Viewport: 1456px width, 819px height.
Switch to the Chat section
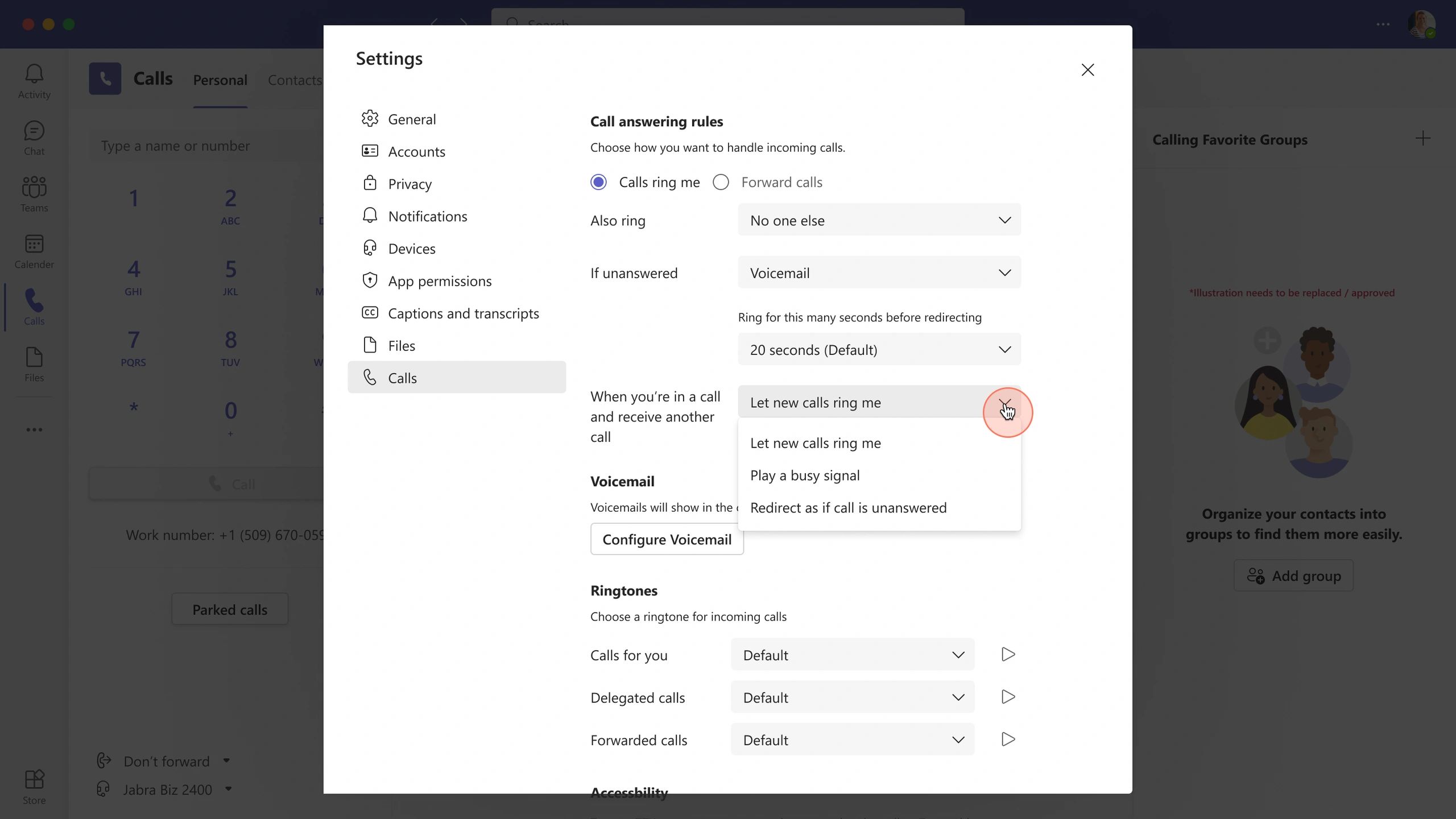tap(34, 137)
